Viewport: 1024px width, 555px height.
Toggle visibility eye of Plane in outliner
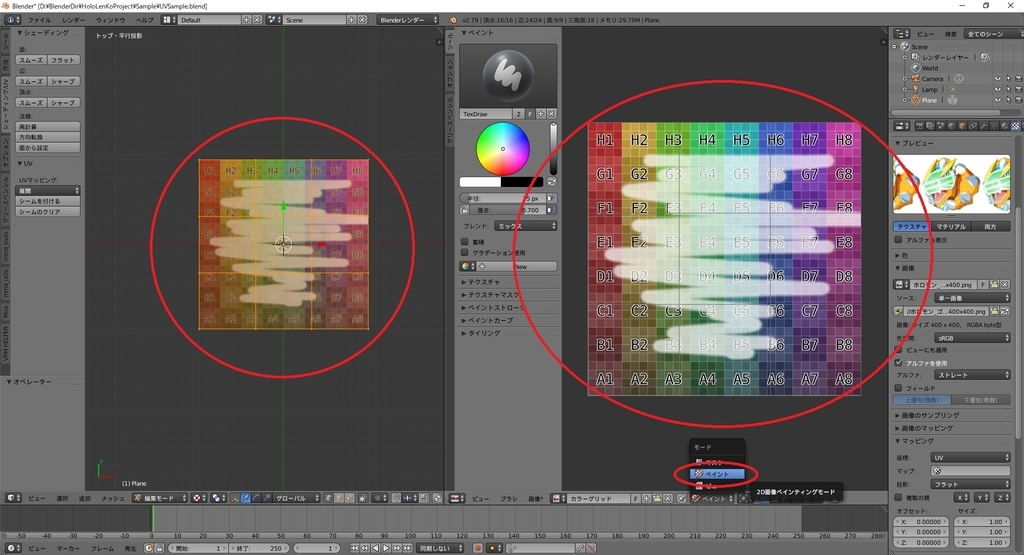[x=997, y=100]
